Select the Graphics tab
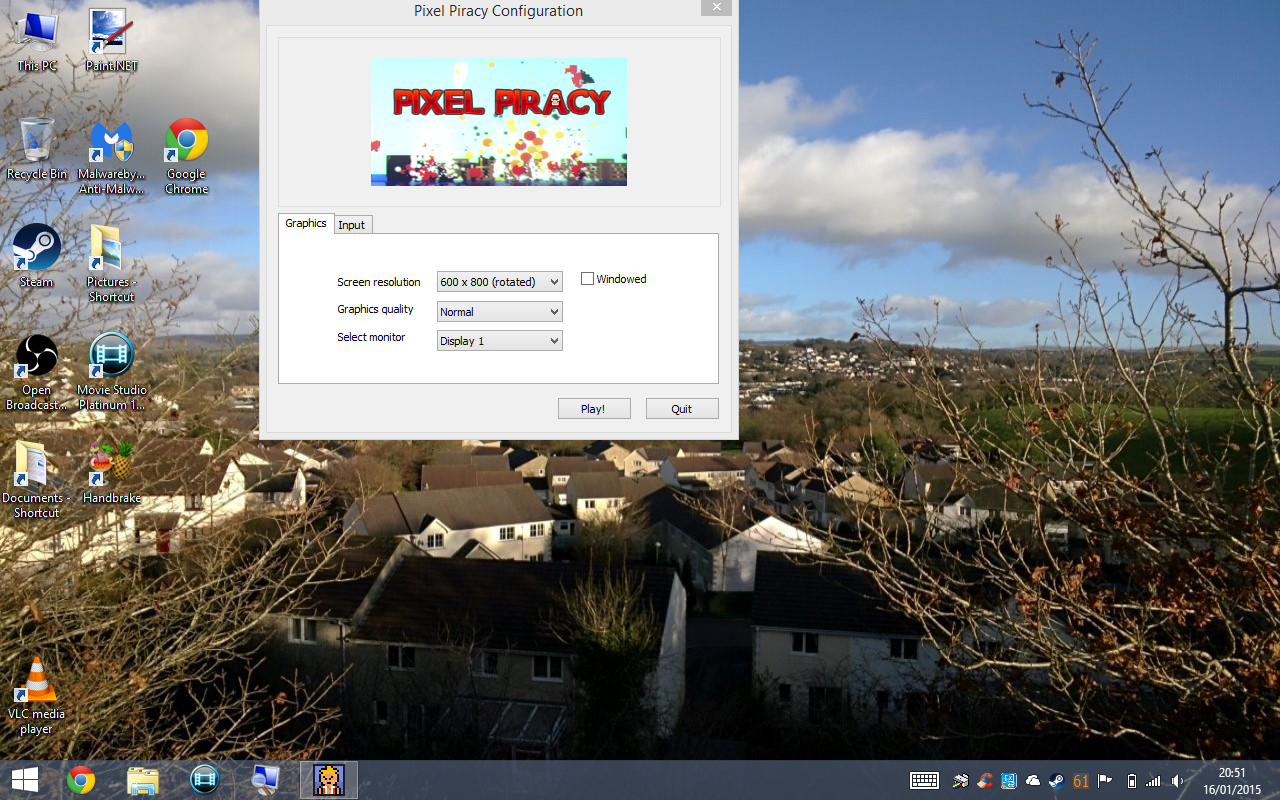The image size is (1280, 800). 306,223
